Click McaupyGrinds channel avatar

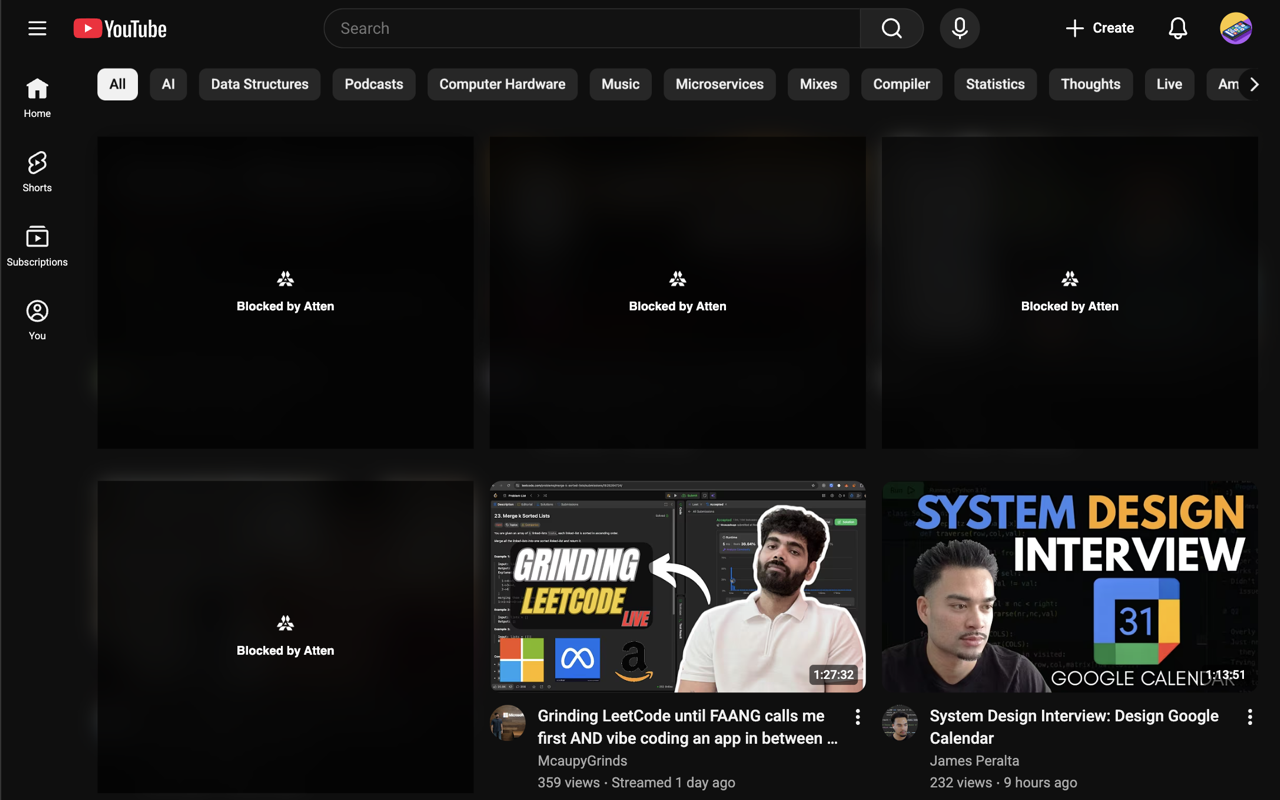click(x=508, y=723)
